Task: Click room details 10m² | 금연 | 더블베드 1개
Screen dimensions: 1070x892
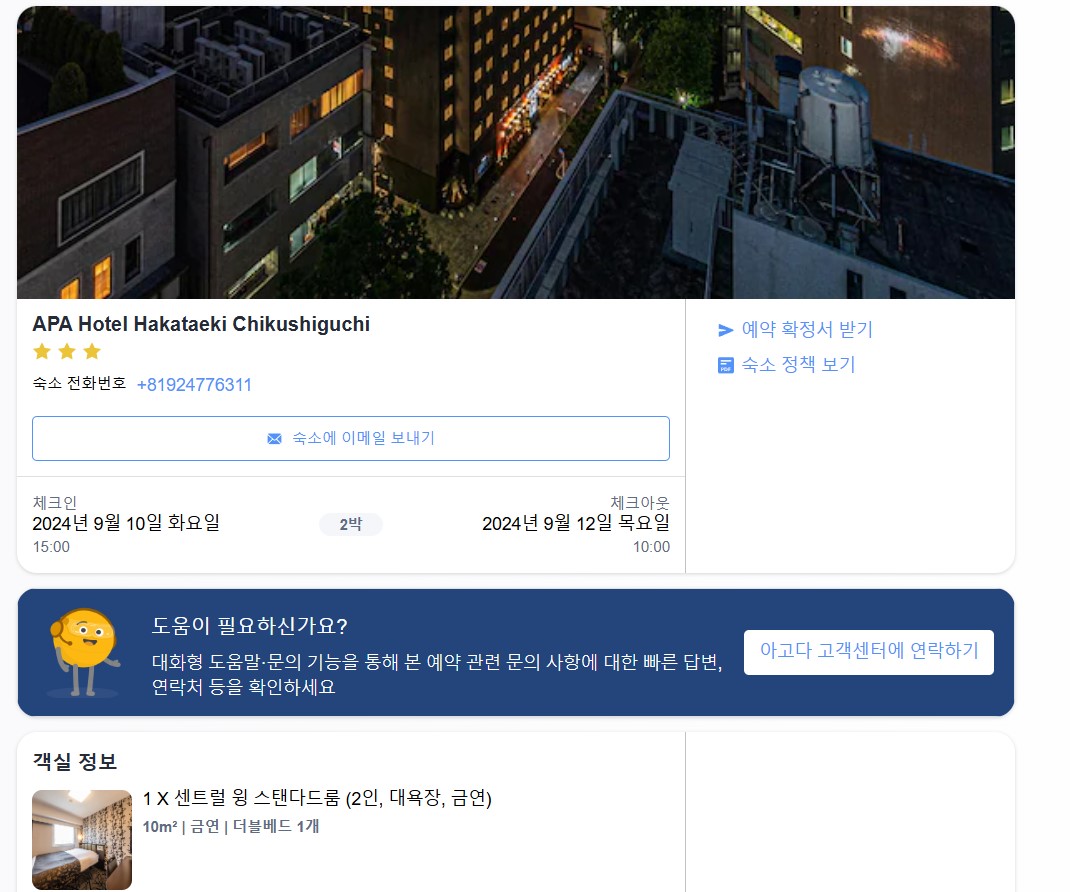Action: [231, 826]
